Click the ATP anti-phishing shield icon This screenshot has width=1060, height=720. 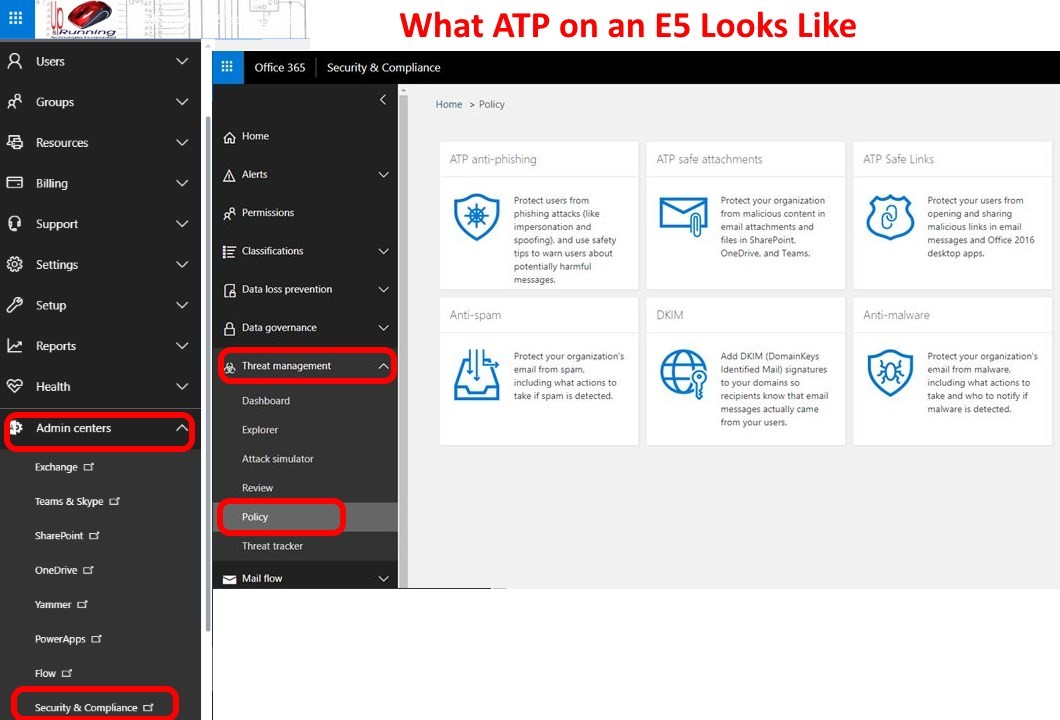point(477,218)
